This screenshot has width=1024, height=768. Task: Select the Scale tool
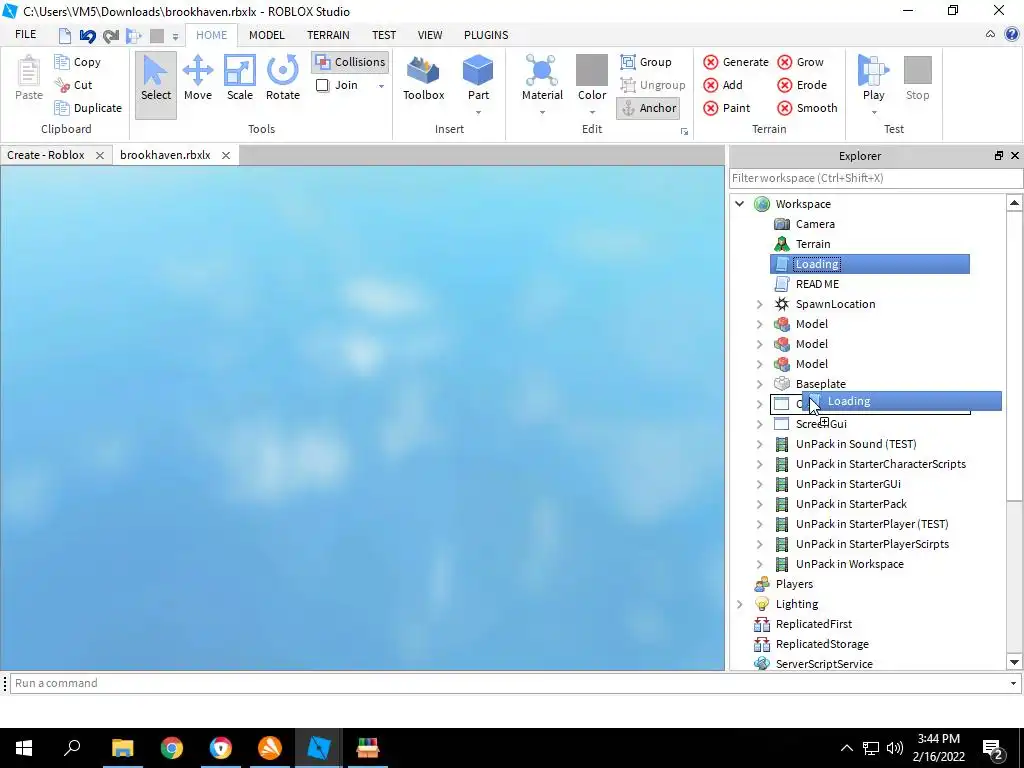coord(240,78)
